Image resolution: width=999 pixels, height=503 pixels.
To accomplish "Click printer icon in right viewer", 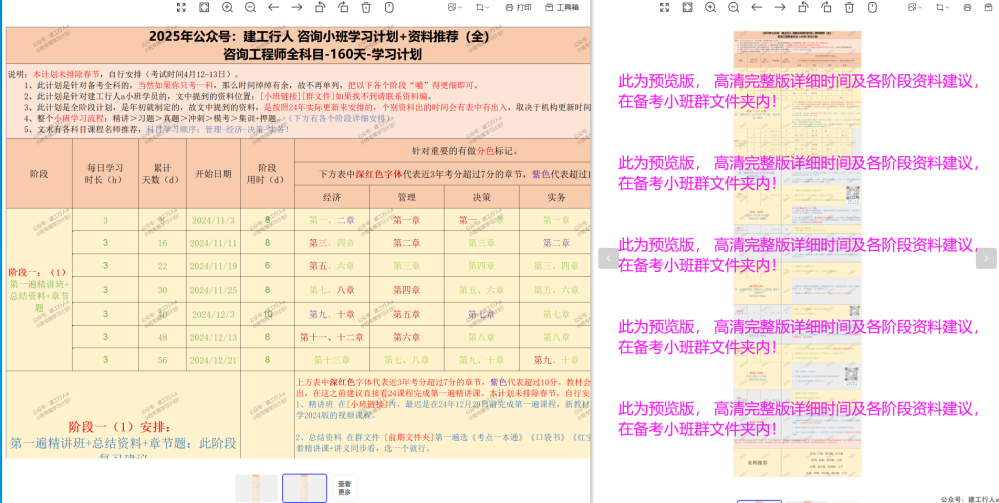I will point(968,7).
